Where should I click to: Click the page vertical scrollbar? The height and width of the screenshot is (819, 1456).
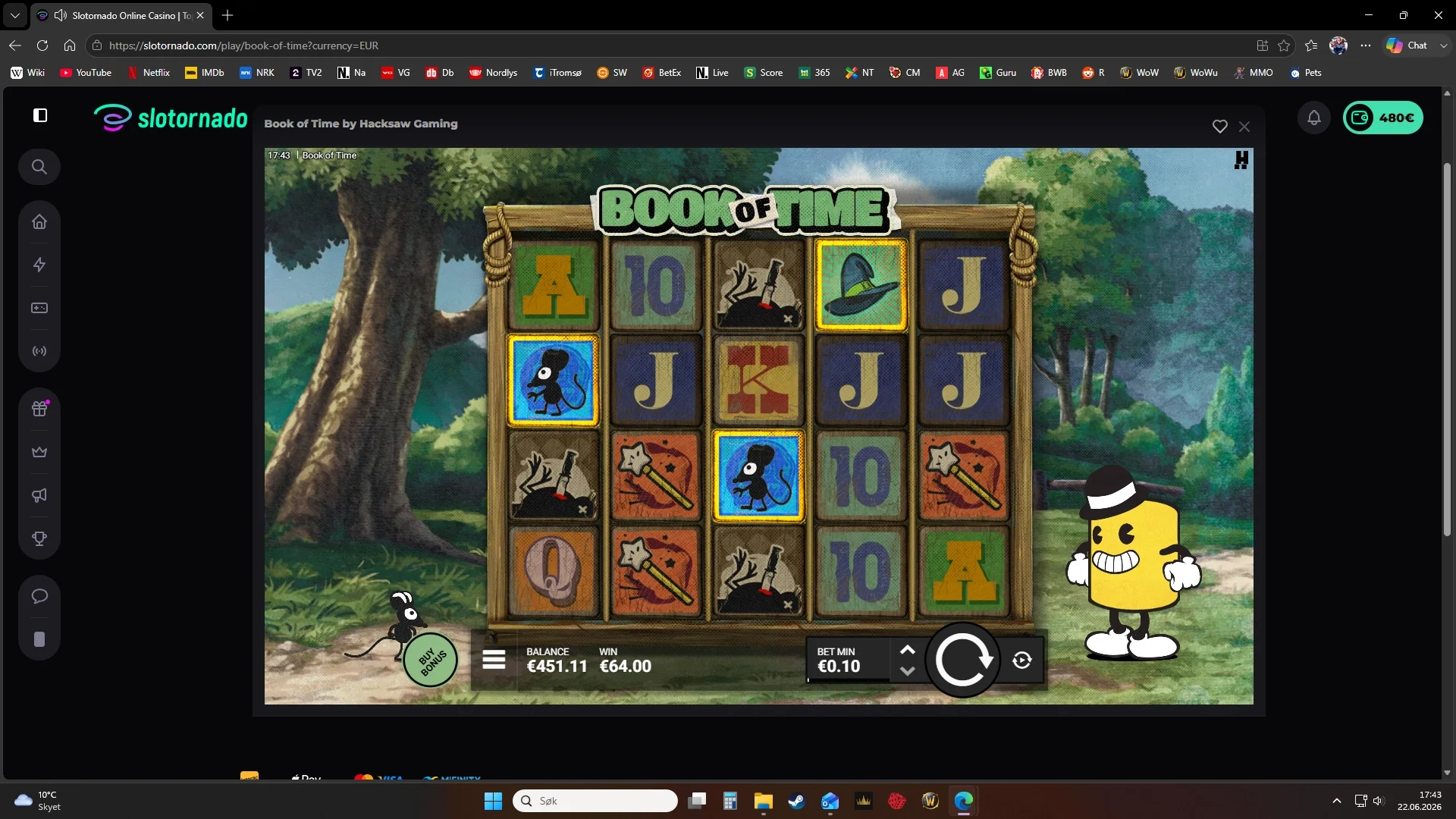(1447, 349)
